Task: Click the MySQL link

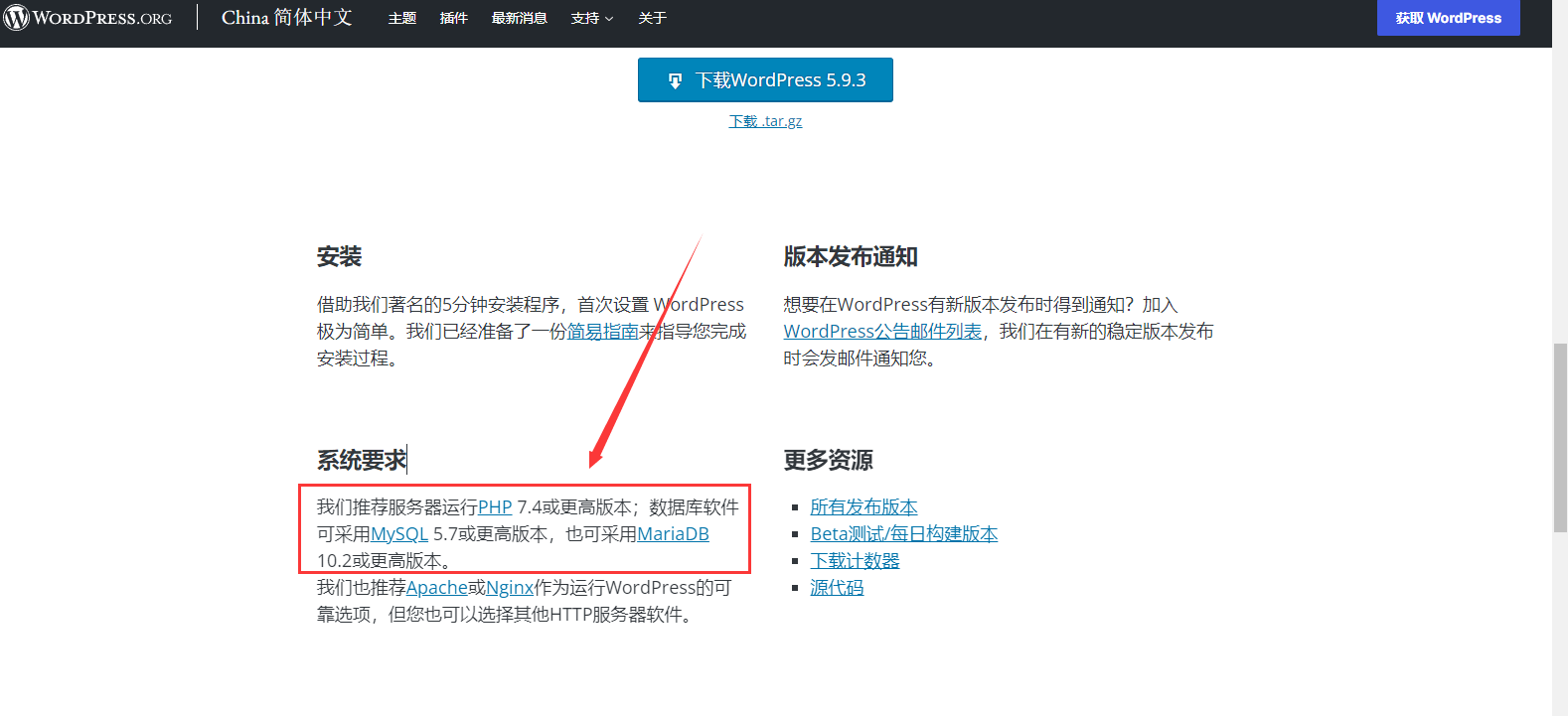Action: click(x=399, y=534)
